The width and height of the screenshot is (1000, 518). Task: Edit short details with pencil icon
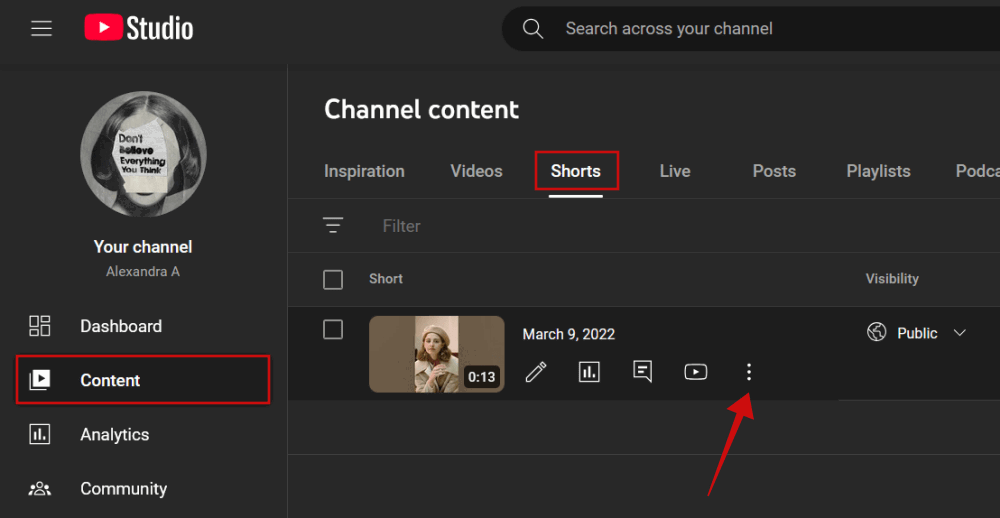pos(536,372)
